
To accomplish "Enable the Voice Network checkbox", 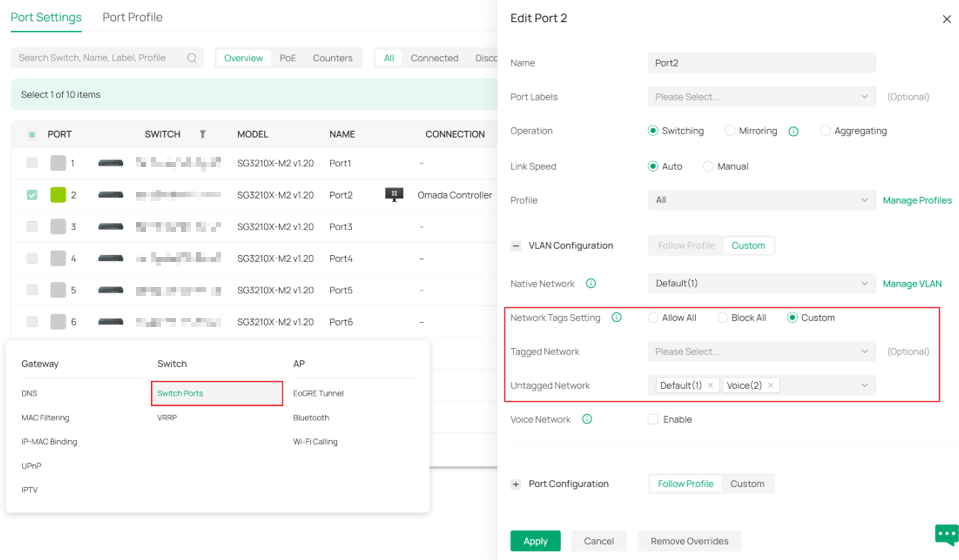I will pos(653,419).
